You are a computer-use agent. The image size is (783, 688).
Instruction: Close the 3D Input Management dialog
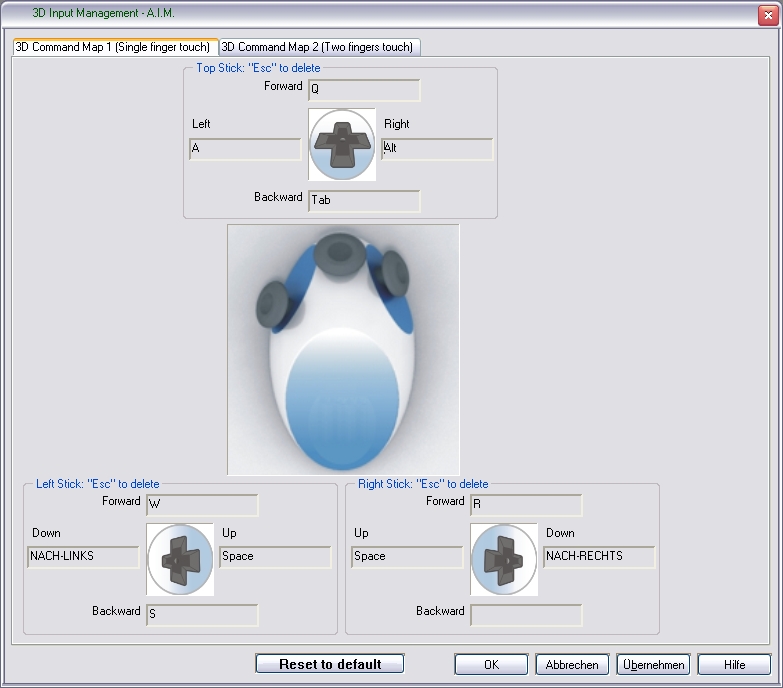(768, 15)
